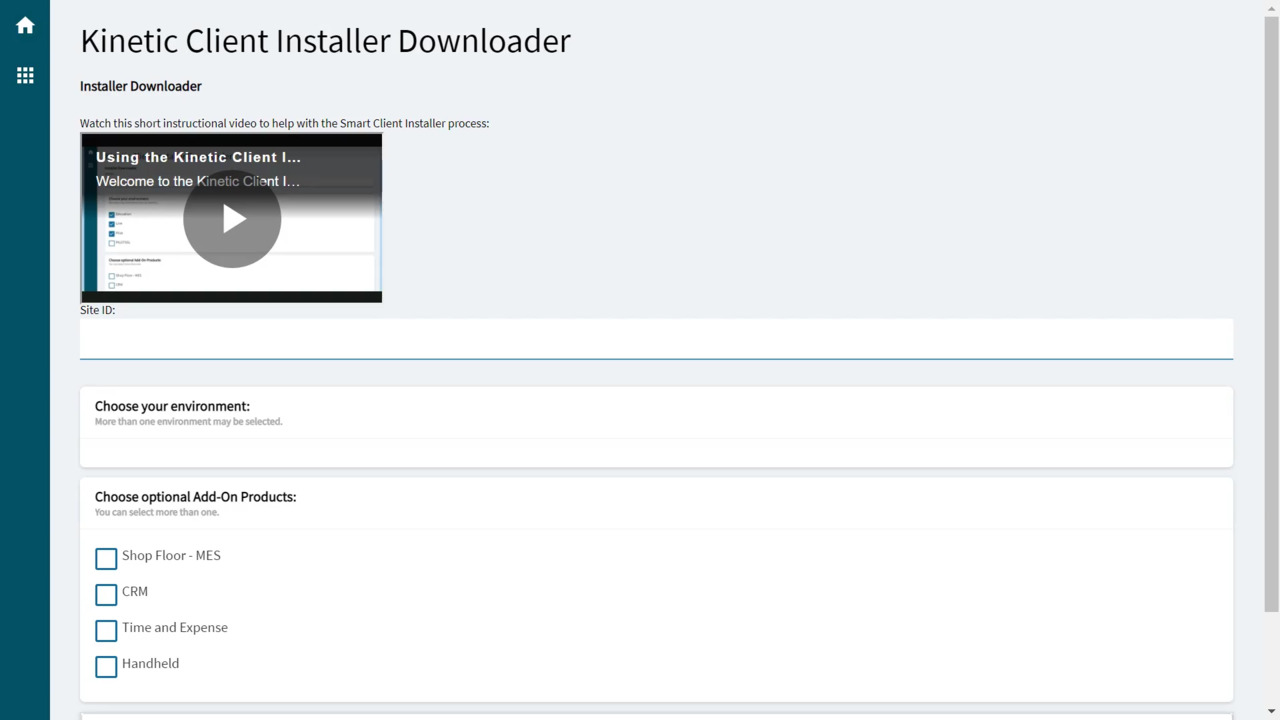Check the Handheld add-on option

coord(106,666)
